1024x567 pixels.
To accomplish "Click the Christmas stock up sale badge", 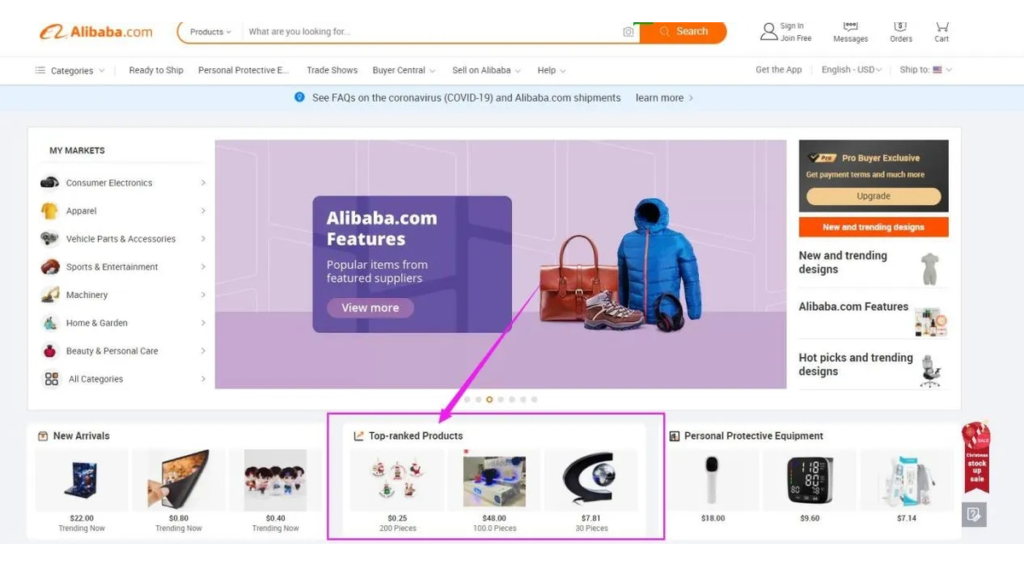I will tap(976, 457).
